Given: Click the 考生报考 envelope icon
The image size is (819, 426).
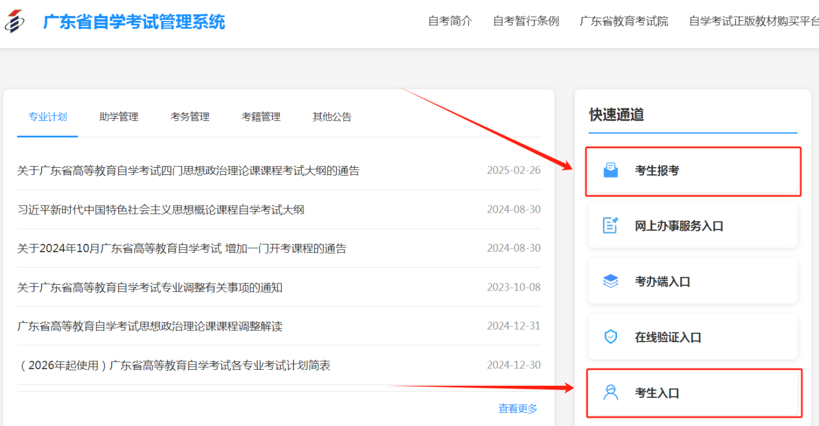Looking at the screenshot, I should pos(610,171).
